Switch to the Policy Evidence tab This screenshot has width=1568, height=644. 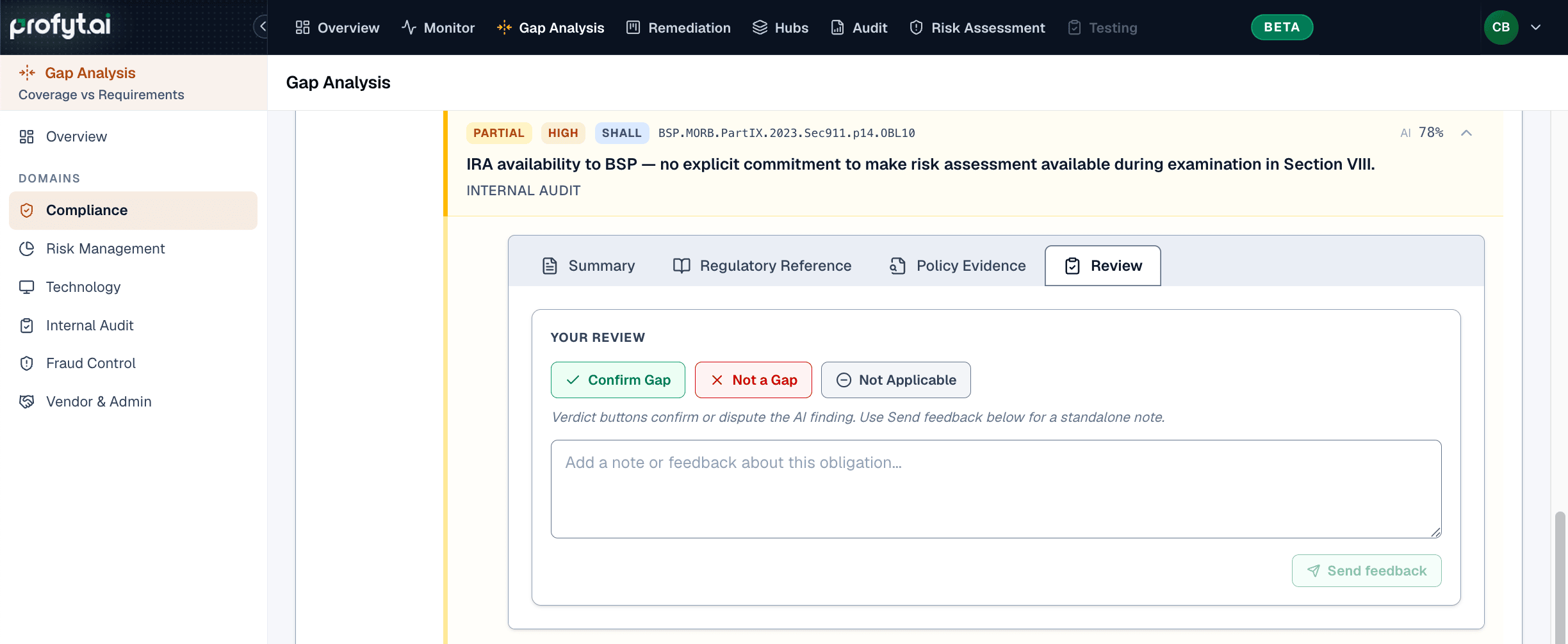958,266
